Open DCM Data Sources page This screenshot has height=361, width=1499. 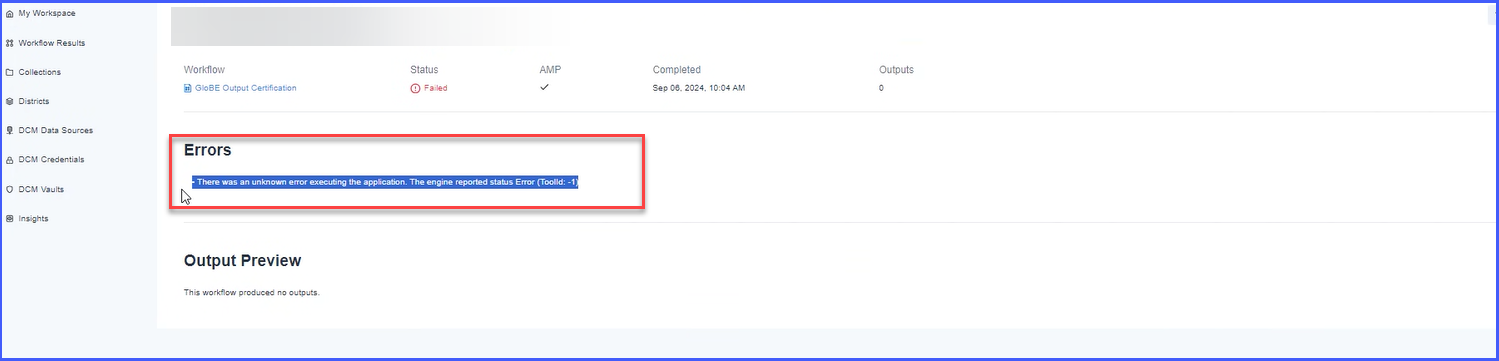pyautogui.click(x=55, y=130)
